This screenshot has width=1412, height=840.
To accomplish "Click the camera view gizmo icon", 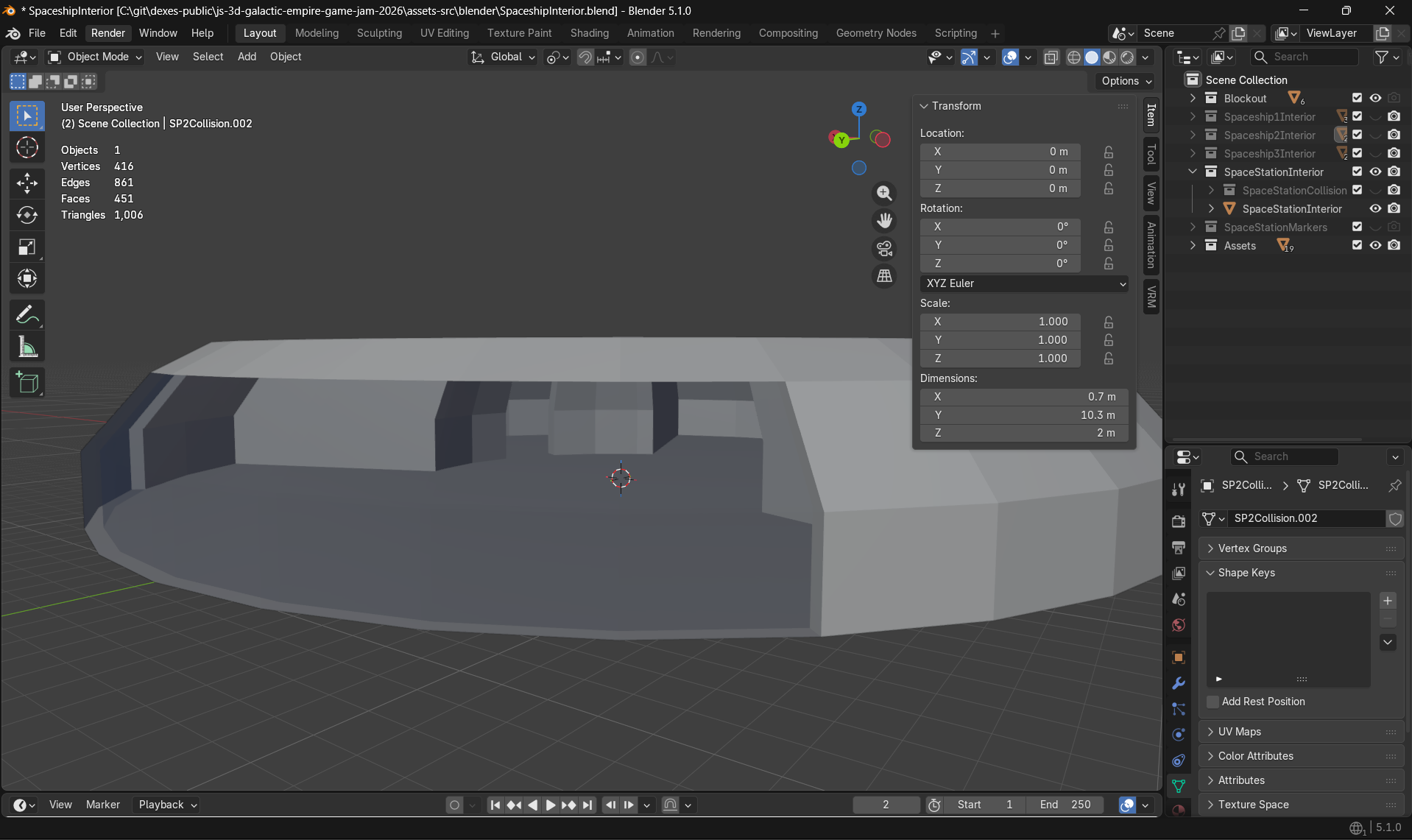I will (885, 249).
